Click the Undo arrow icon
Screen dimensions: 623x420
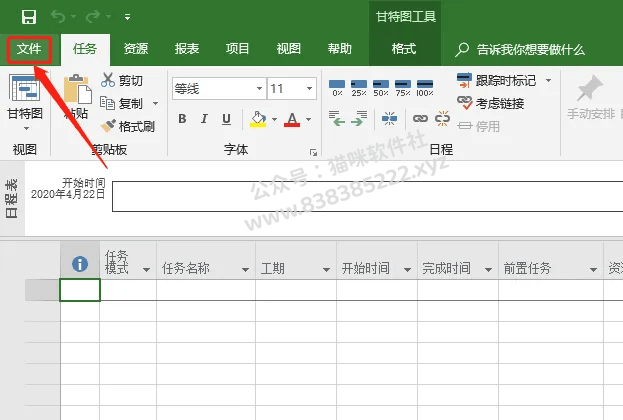[58, 17]
